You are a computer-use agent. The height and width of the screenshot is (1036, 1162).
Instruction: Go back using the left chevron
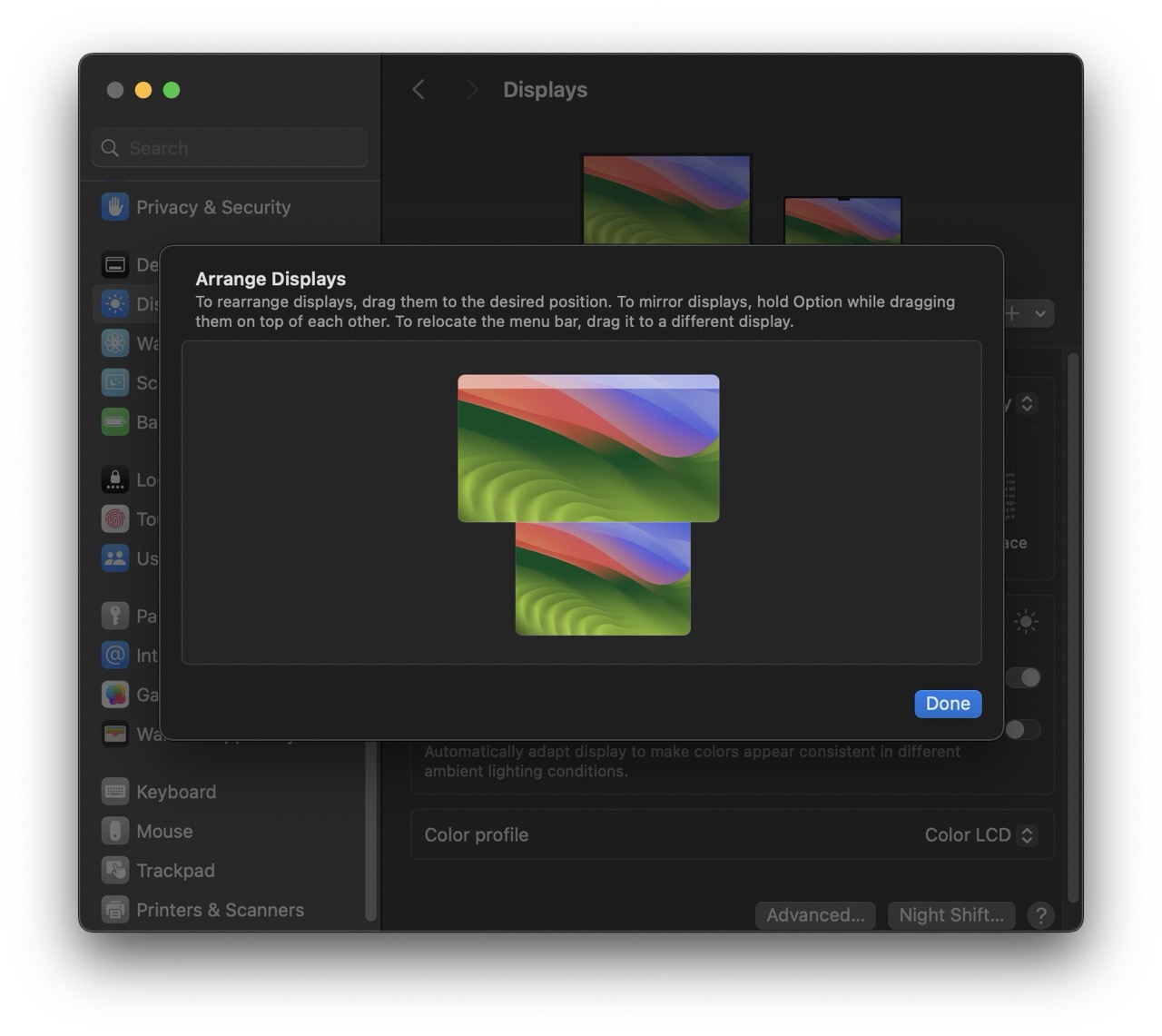pyautogui.click(x=419, y=89)
